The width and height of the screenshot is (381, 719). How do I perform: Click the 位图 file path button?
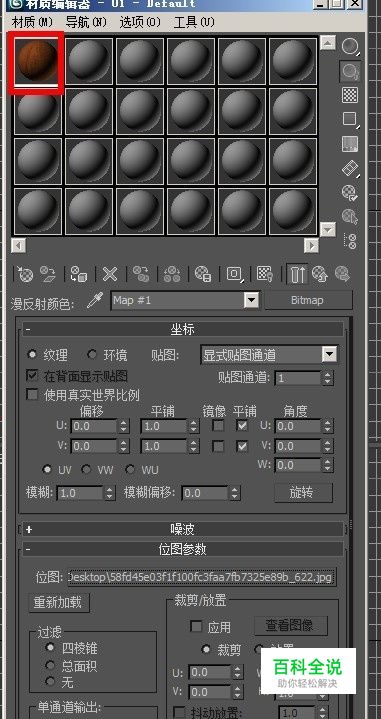click(x=202, y=577)
